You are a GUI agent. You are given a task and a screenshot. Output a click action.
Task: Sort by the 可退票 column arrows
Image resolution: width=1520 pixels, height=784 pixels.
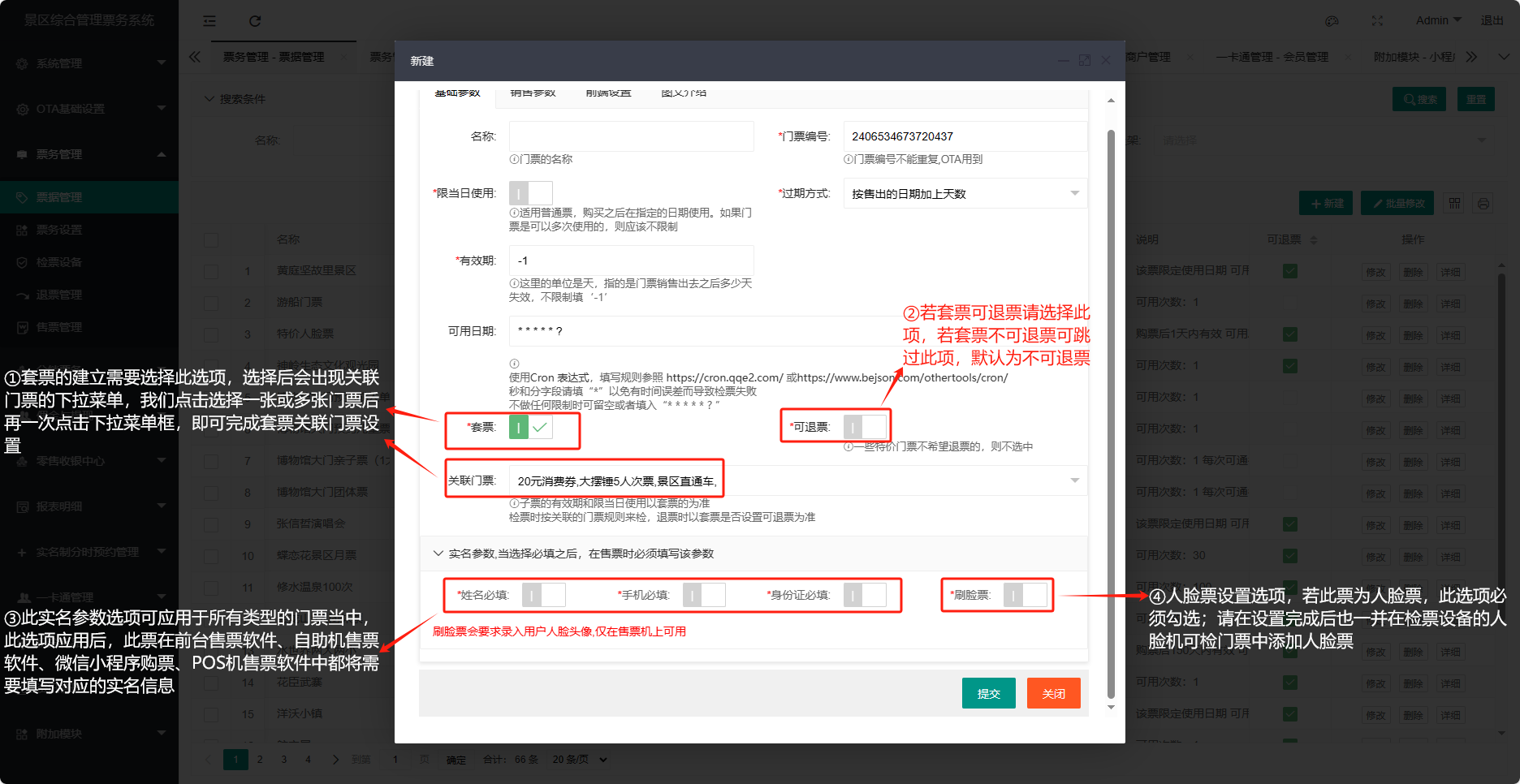pos(1314,240)
